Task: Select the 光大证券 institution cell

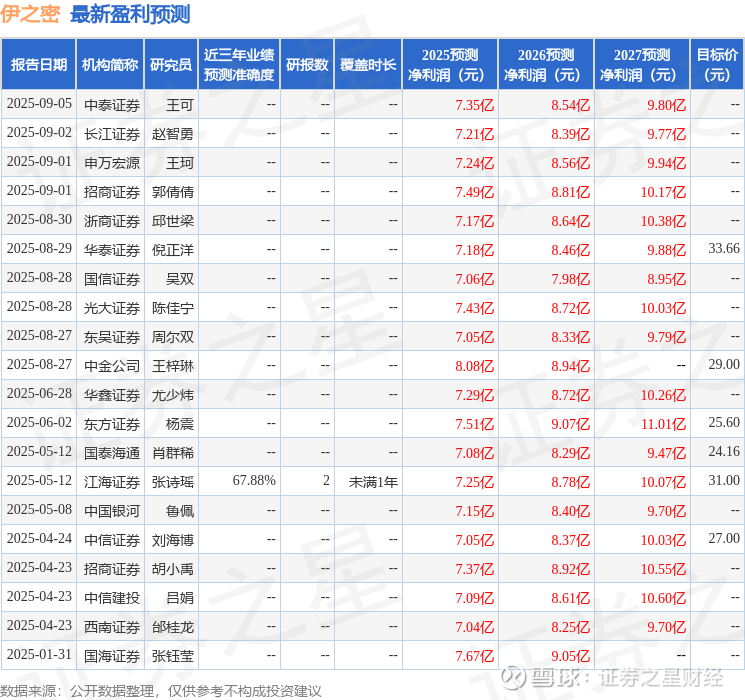Action: [x=112, y=308]
